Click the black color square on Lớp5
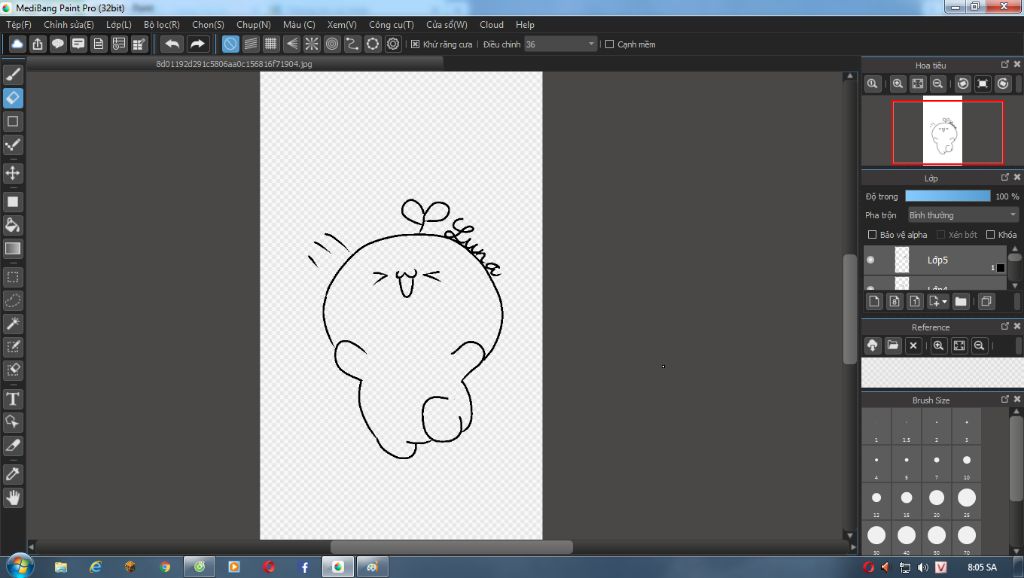The width and height of the screenshot is (1024, 578). click(1000, 268)
